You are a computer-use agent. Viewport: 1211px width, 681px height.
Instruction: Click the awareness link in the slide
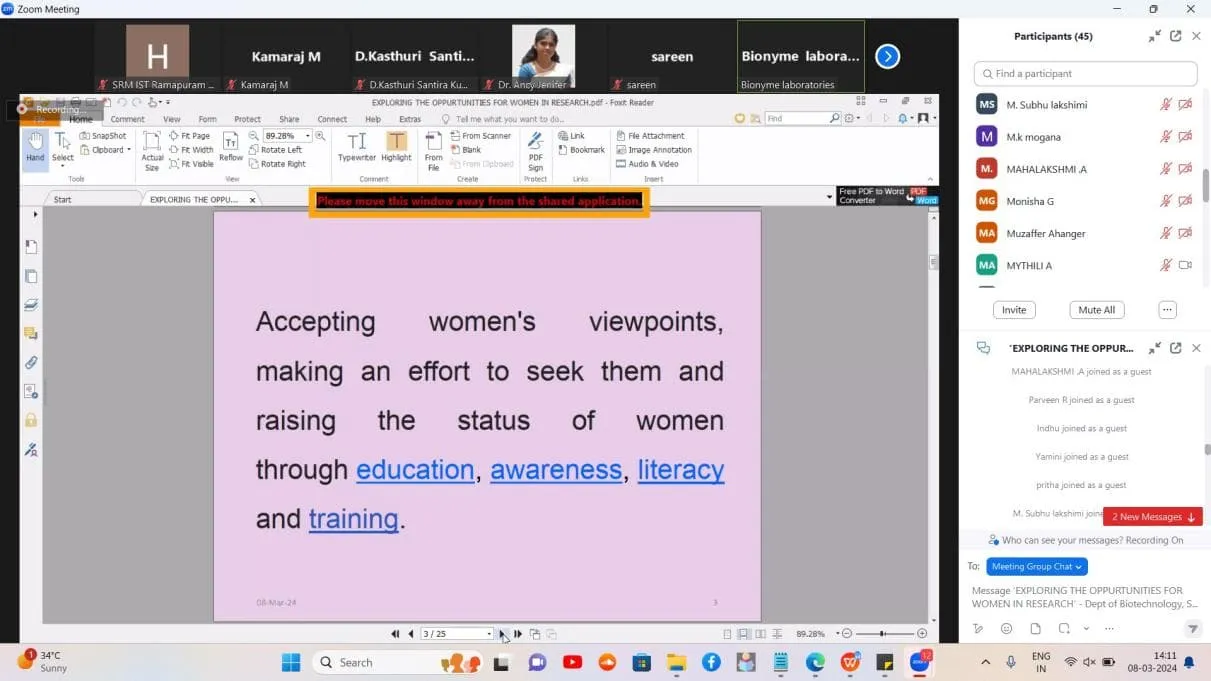point(556,470)
